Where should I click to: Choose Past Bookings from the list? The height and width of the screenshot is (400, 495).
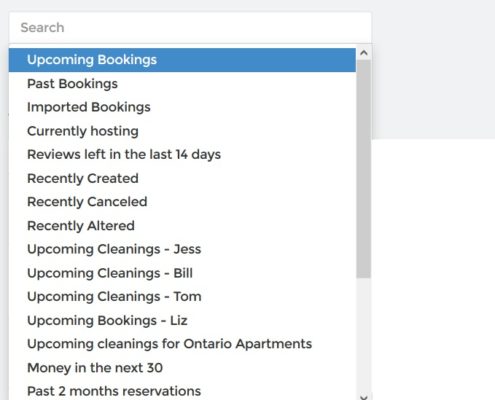click(182, 84)
